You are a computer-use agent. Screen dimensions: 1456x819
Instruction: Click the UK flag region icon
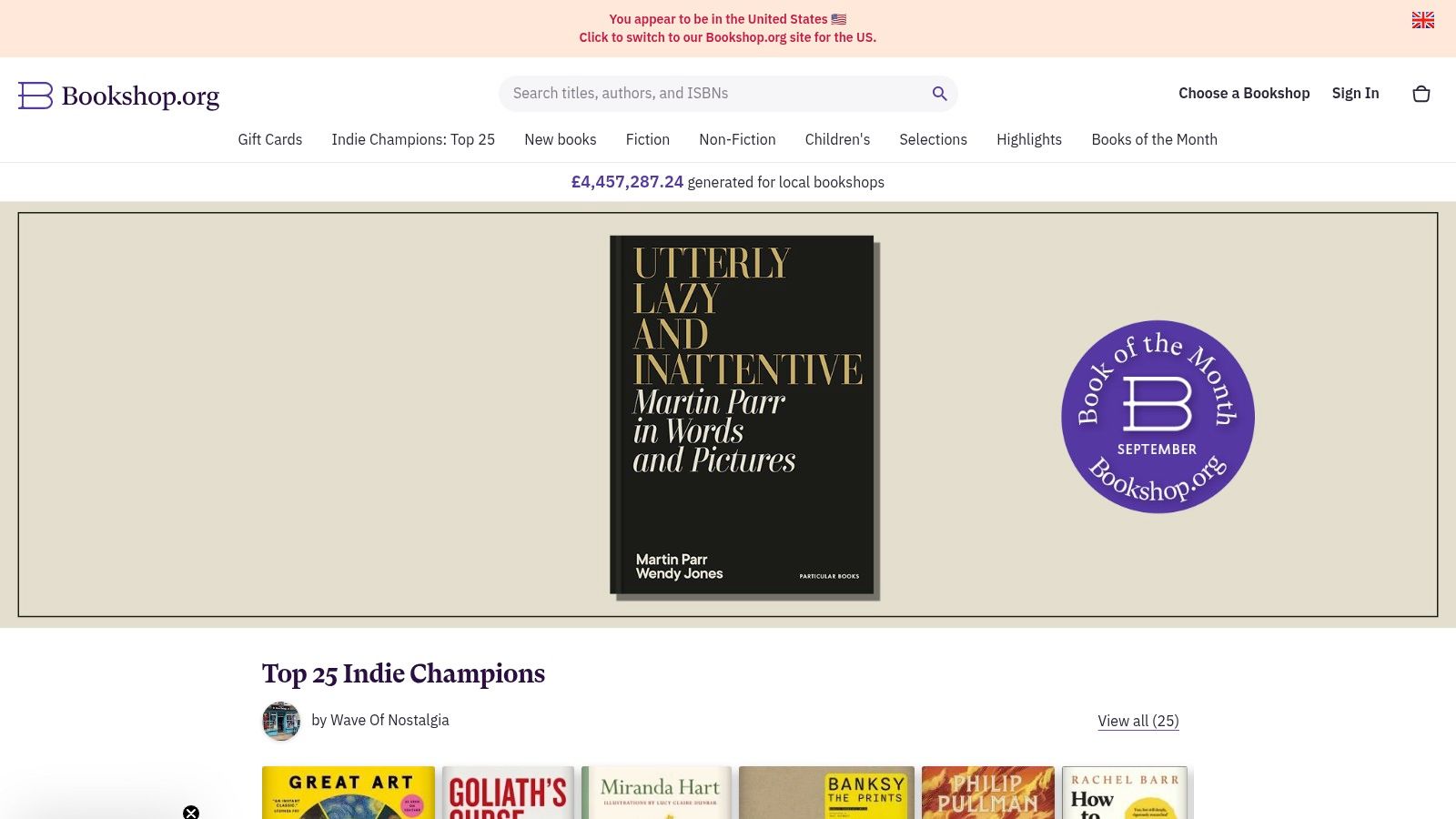(1423, 20)
